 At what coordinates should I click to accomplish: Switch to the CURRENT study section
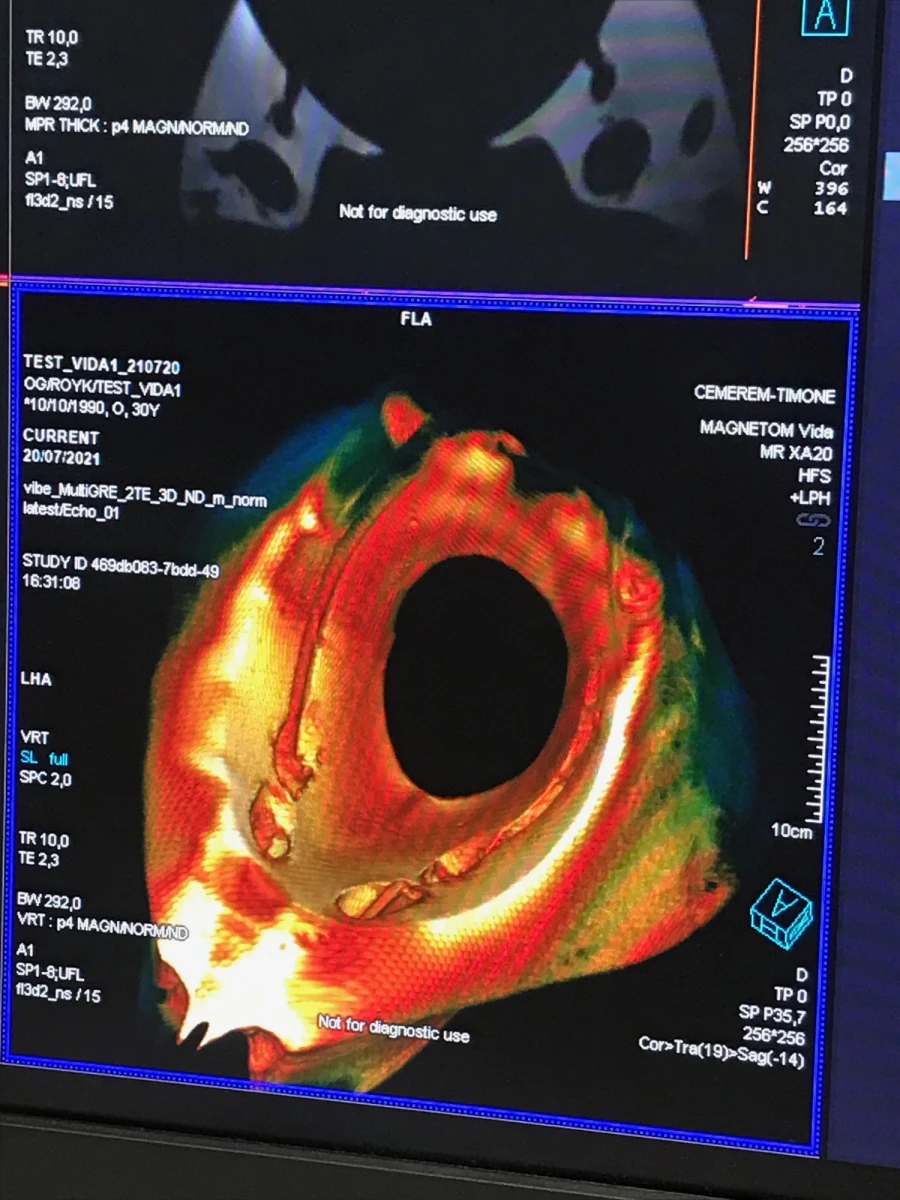[61, 437]
